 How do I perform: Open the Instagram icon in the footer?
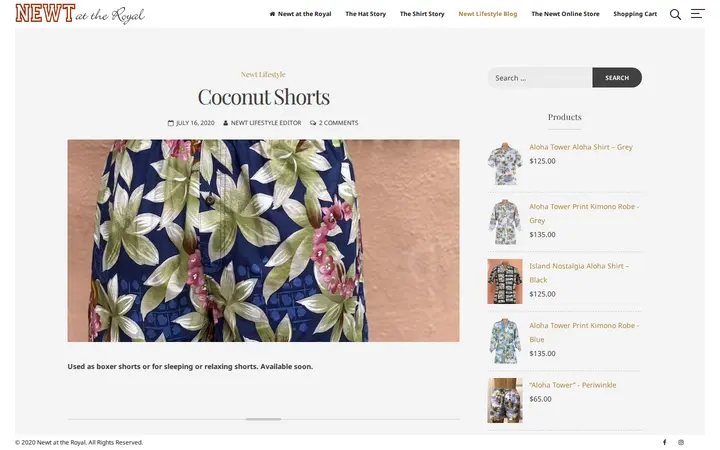tap(681, 442)
